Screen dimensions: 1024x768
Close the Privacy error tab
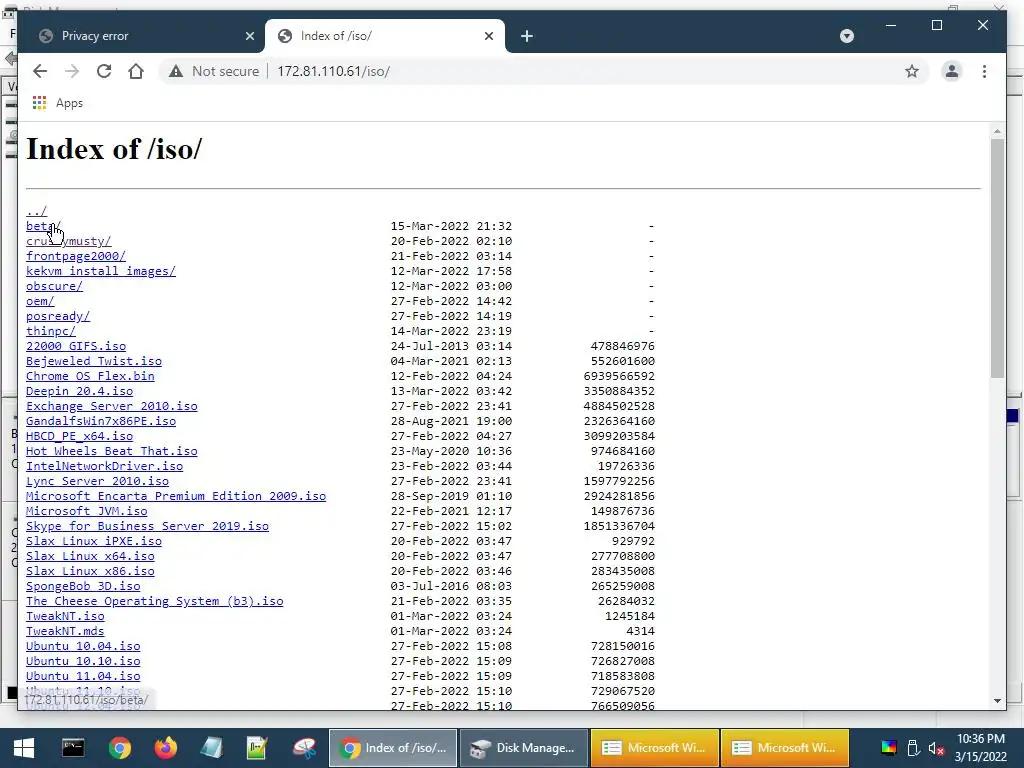249,36
